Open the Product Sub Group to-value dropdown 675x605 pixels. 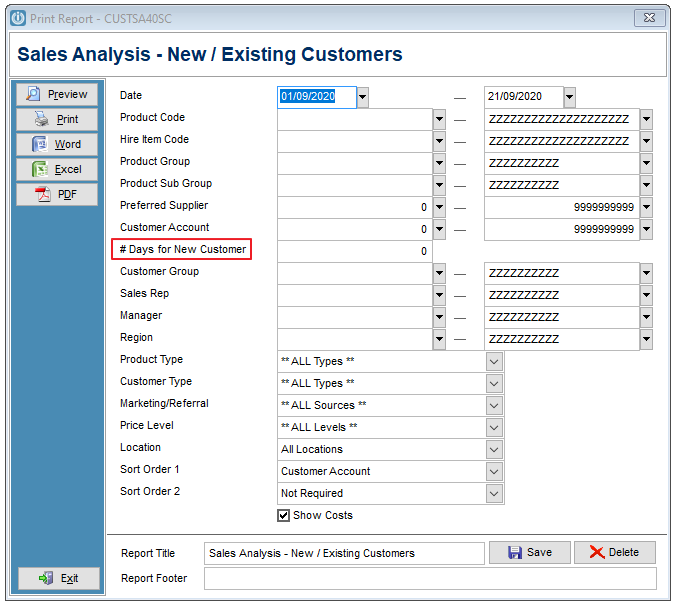point(646,186)
